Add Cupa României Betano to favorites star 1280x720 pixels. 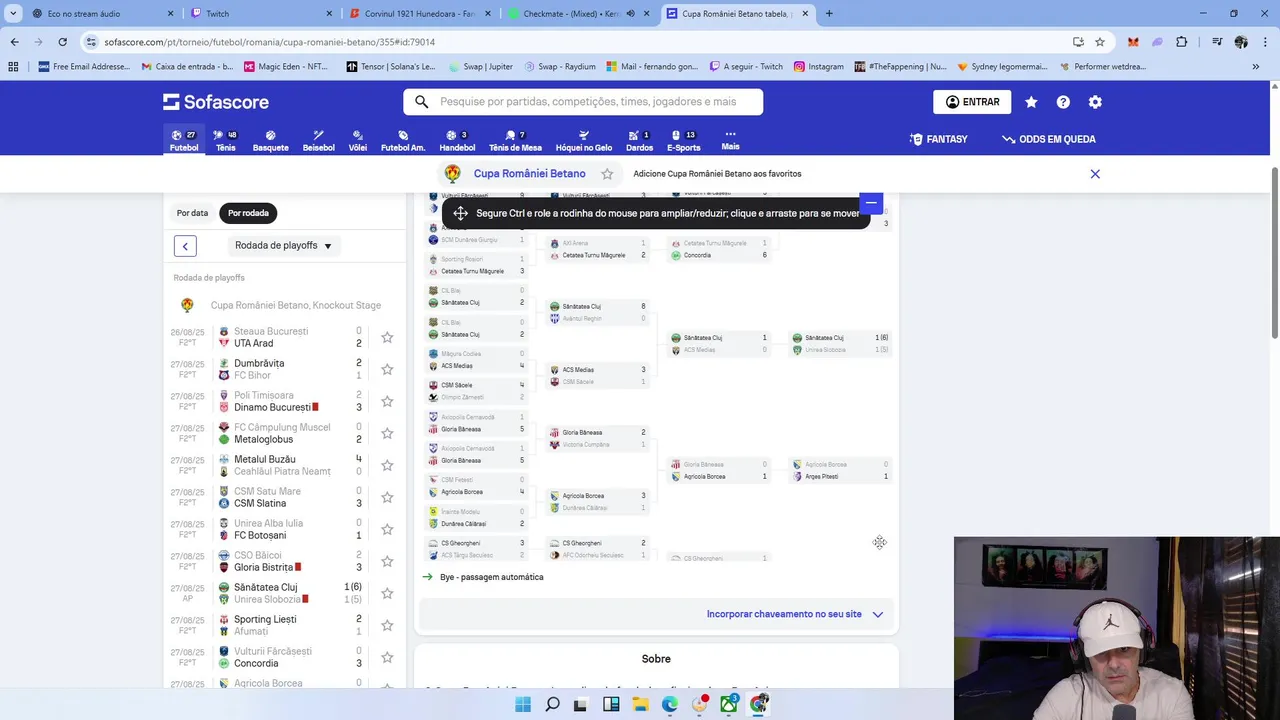tap(607, 174)
